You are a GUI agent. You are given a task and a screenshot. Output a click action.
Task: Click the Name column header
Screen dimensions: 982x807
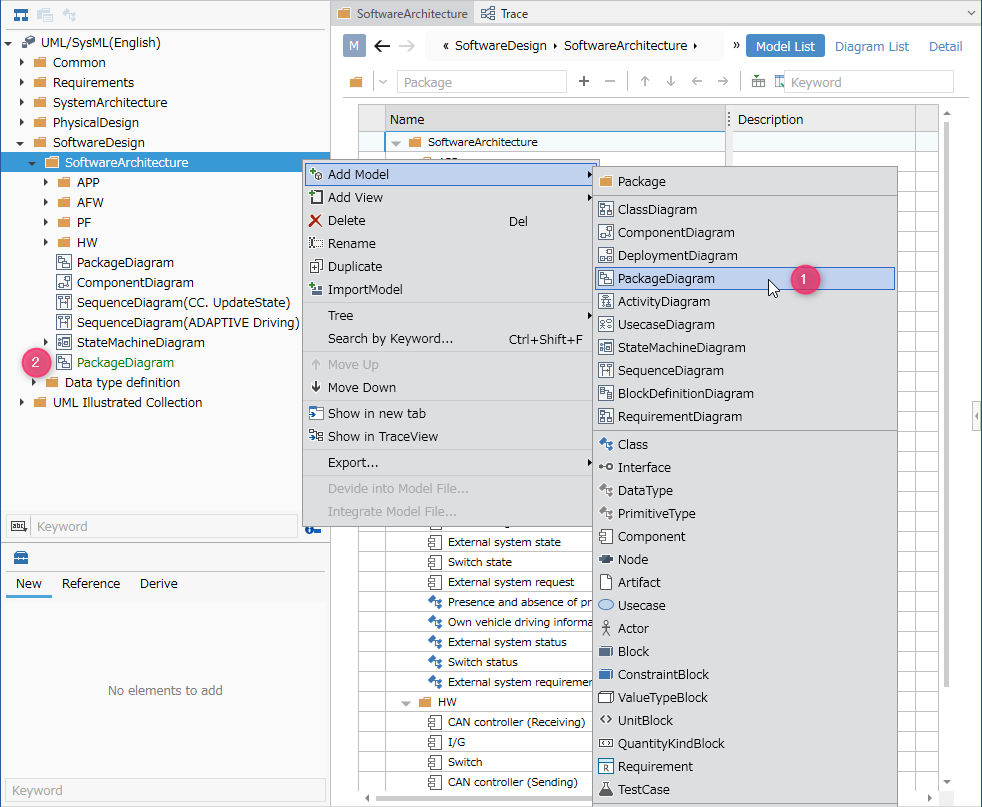tap(555, 119)
